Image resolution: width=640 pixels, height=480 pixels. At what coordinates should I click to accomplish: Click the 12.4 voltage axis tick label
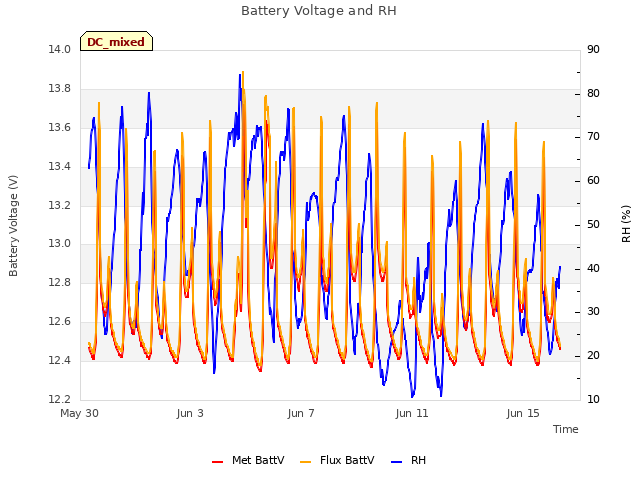pos(60,360)
